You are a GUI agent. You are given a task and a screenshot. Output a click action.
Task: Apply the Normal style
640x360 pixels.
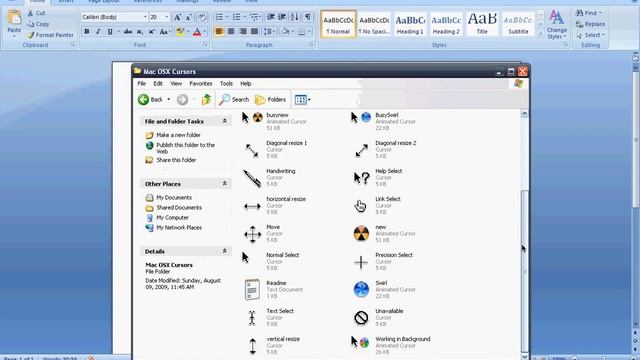pos(338,24)
